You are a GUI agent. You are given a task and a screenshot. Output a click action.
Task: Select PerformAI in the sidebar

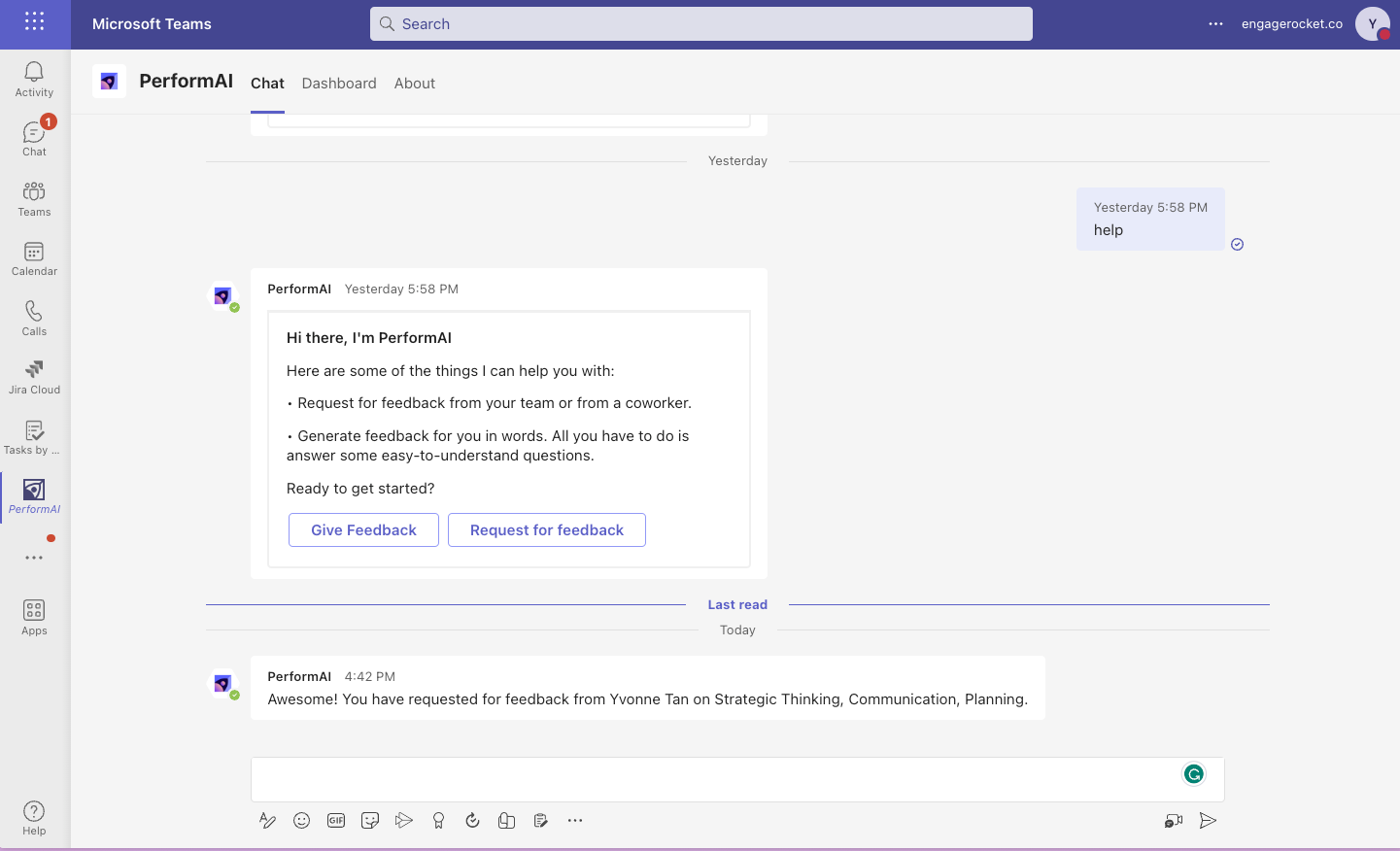click(34, 496)
